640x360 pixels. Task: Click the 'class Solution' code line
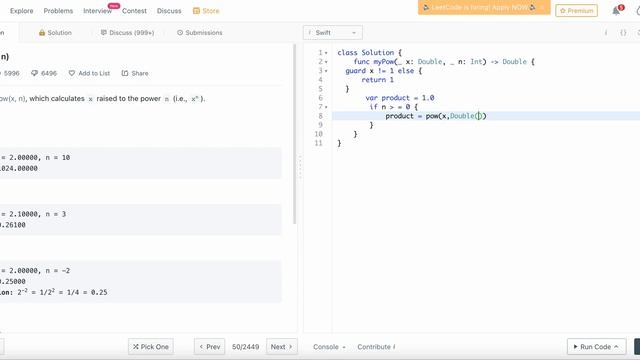[369, 53]
